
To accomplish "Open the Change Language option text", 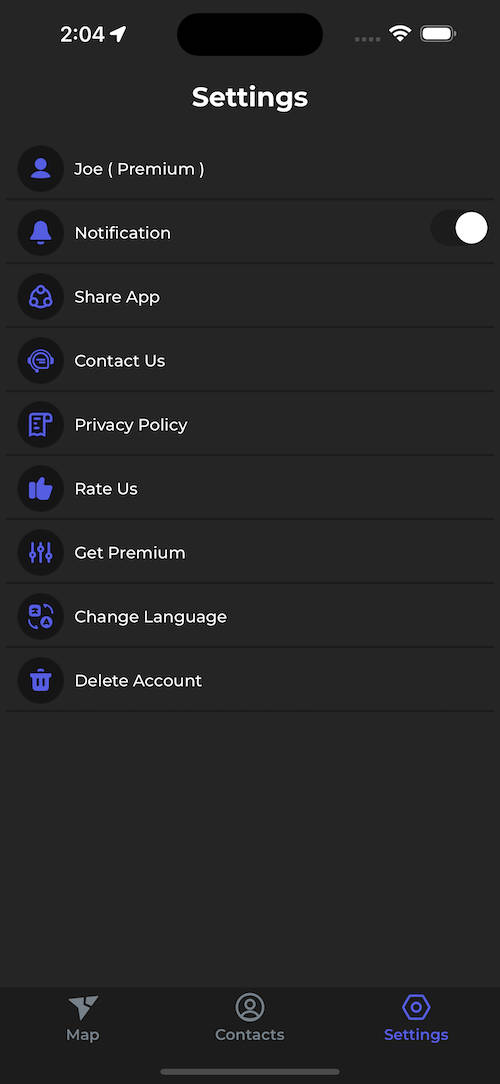I will pos(151,617).
